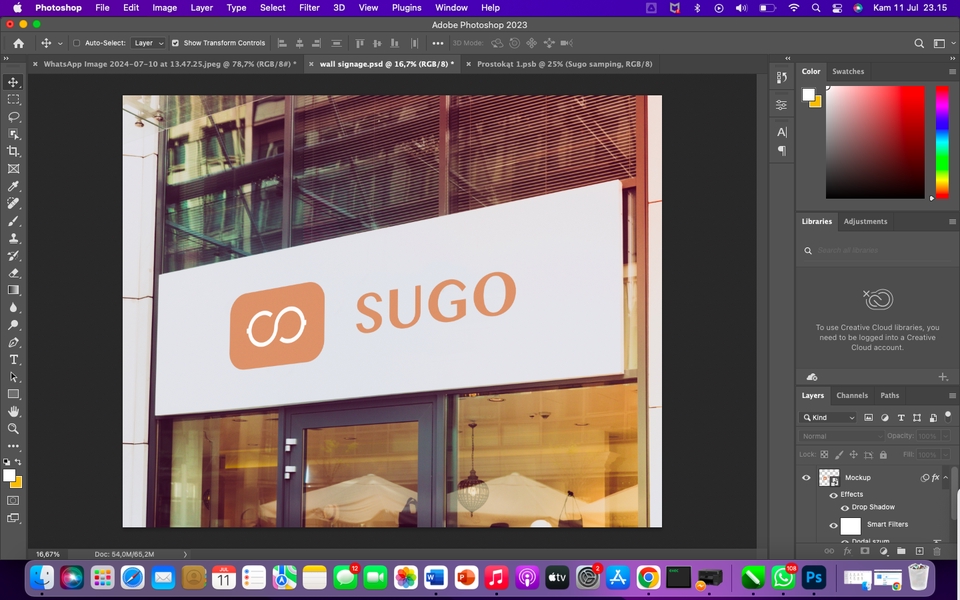Viewport: 960px width, 600px height.
Task: Click the Align left edges icon
Action: [x=281, y=43]
